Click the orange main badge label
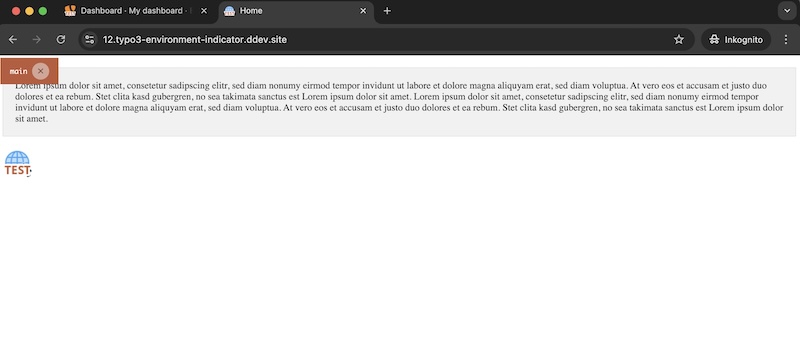 18,71
